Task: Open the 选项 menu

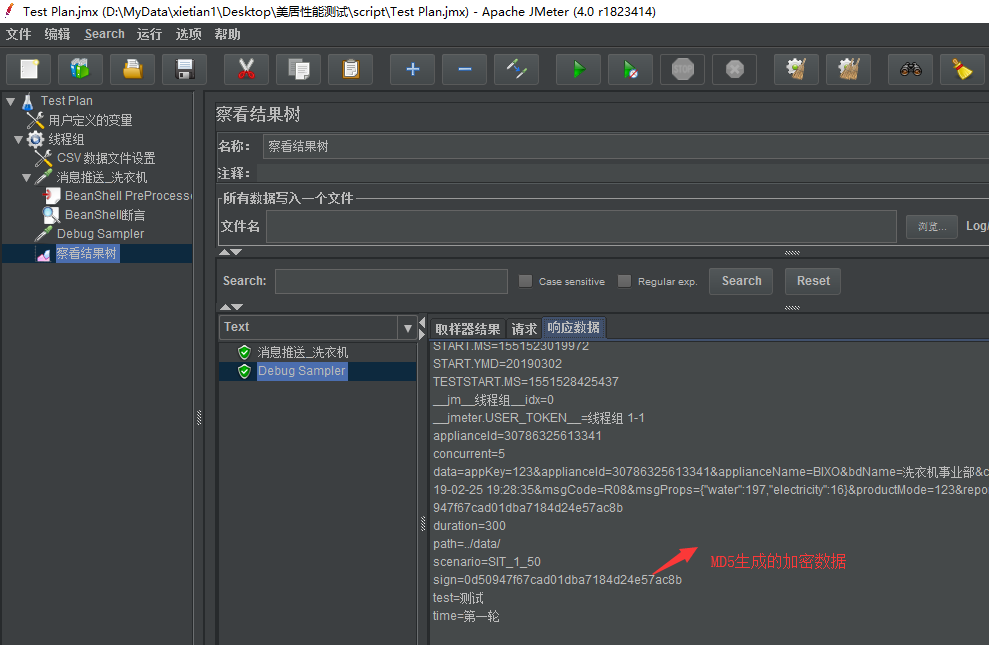Action: click(x=188, y=35)
